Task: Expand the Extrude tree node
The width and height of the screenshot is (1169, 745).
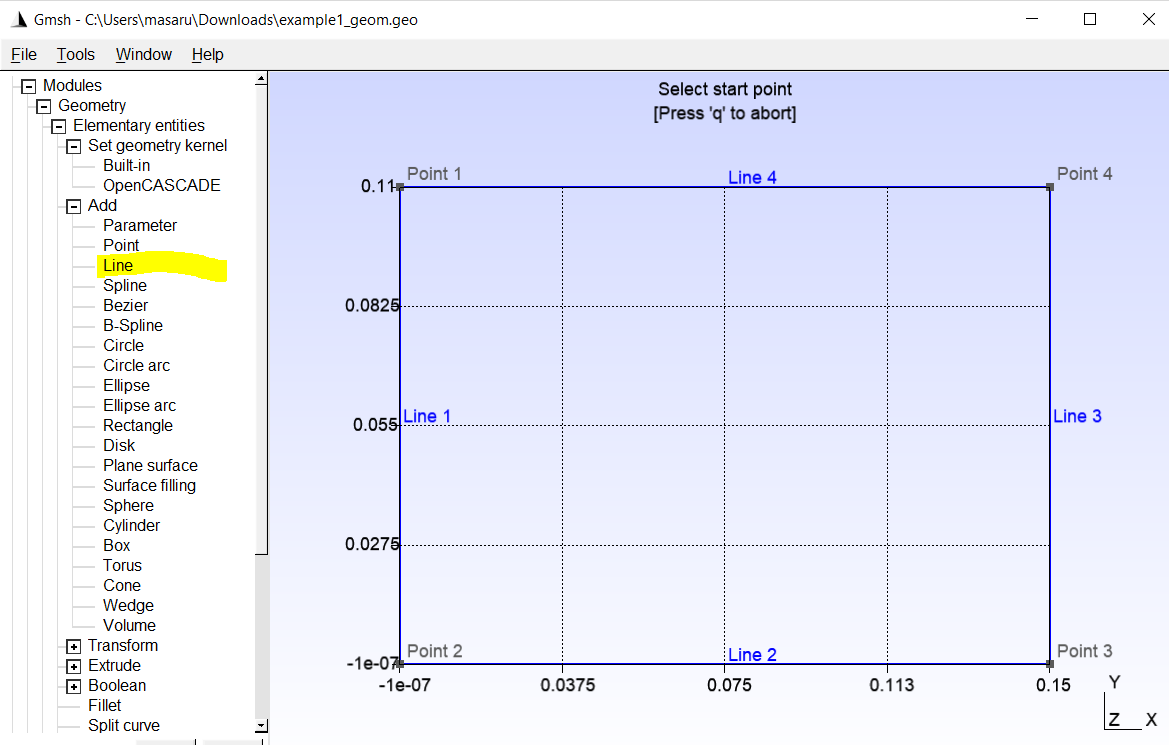Action: click(73, 666)
